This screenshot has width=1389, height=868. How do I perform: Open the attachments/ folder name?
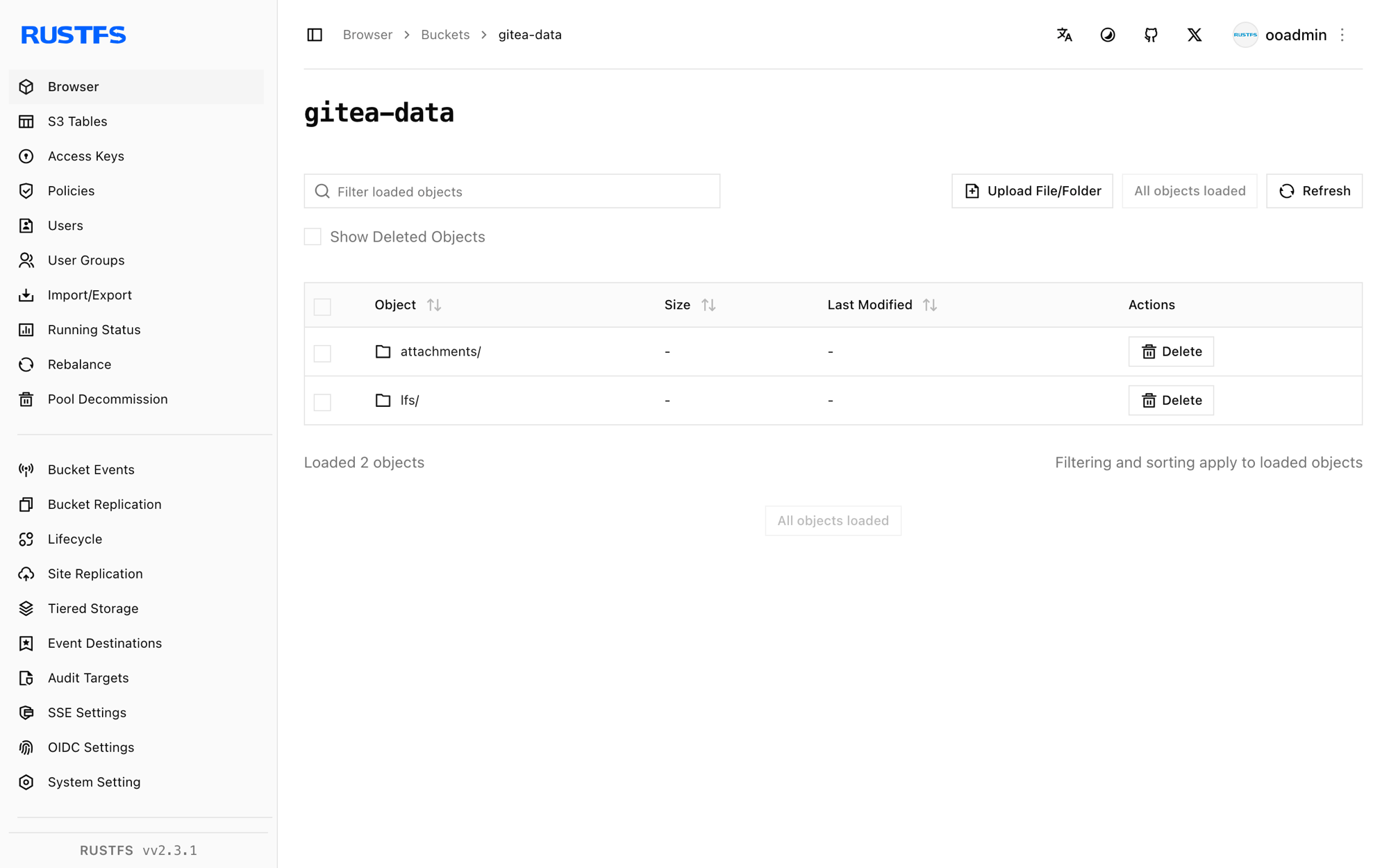click(x=440, y=351)
